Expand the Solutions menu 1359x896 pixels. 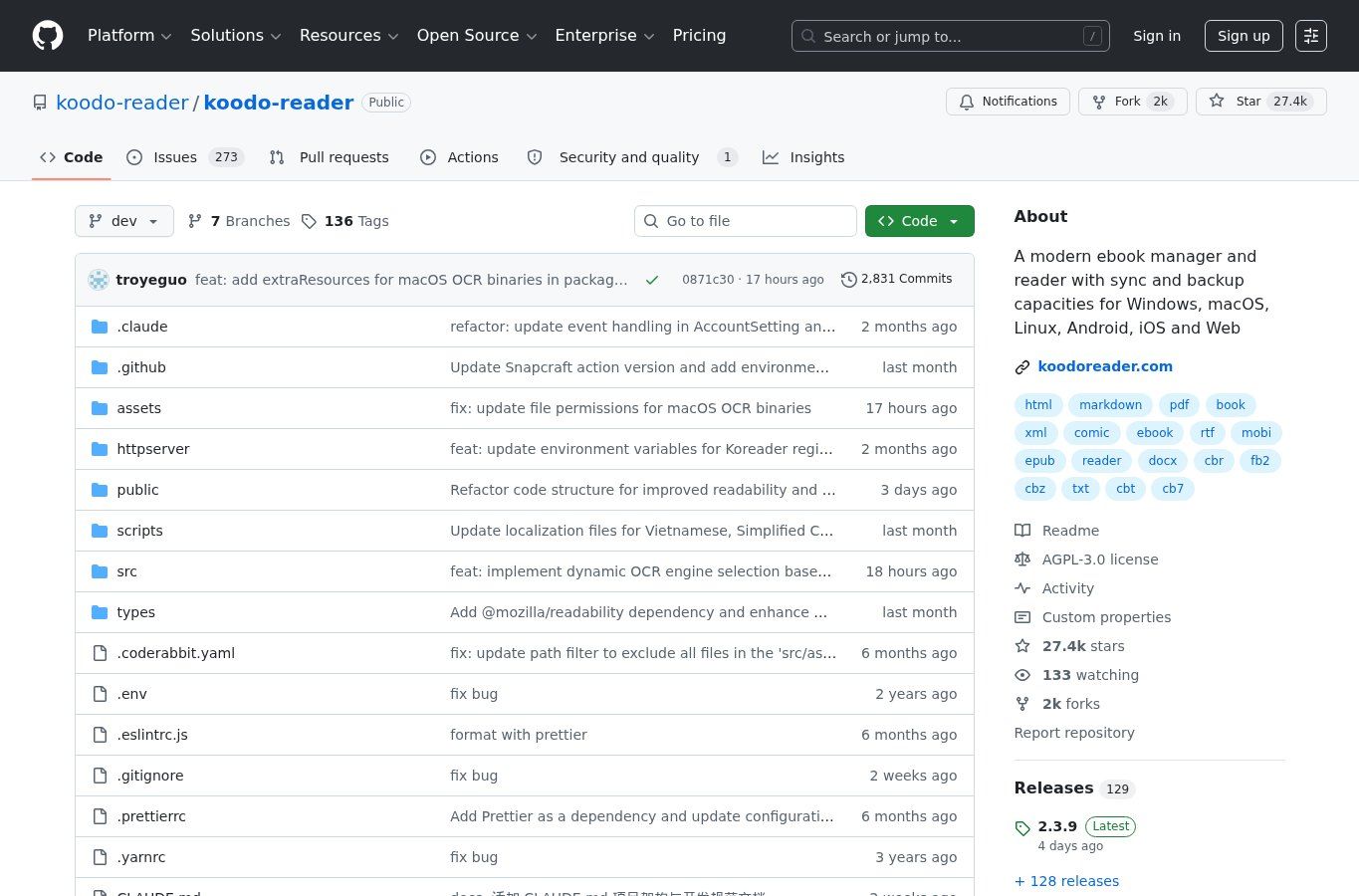click(x=236, y=36)
